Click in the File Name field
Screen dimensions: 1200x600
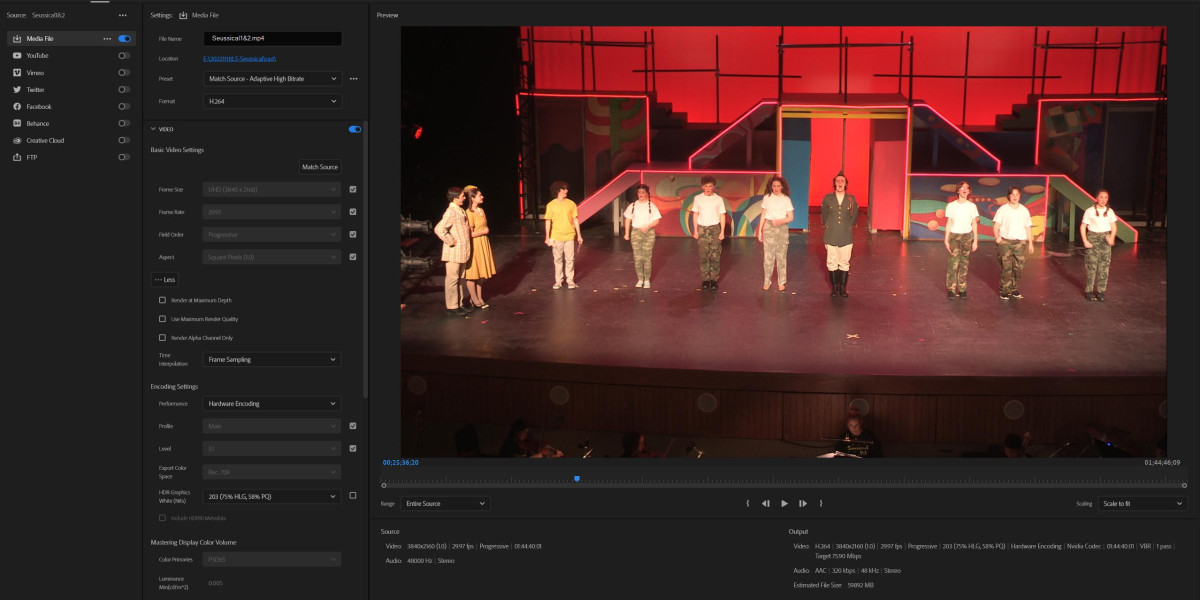coord(272,39)
